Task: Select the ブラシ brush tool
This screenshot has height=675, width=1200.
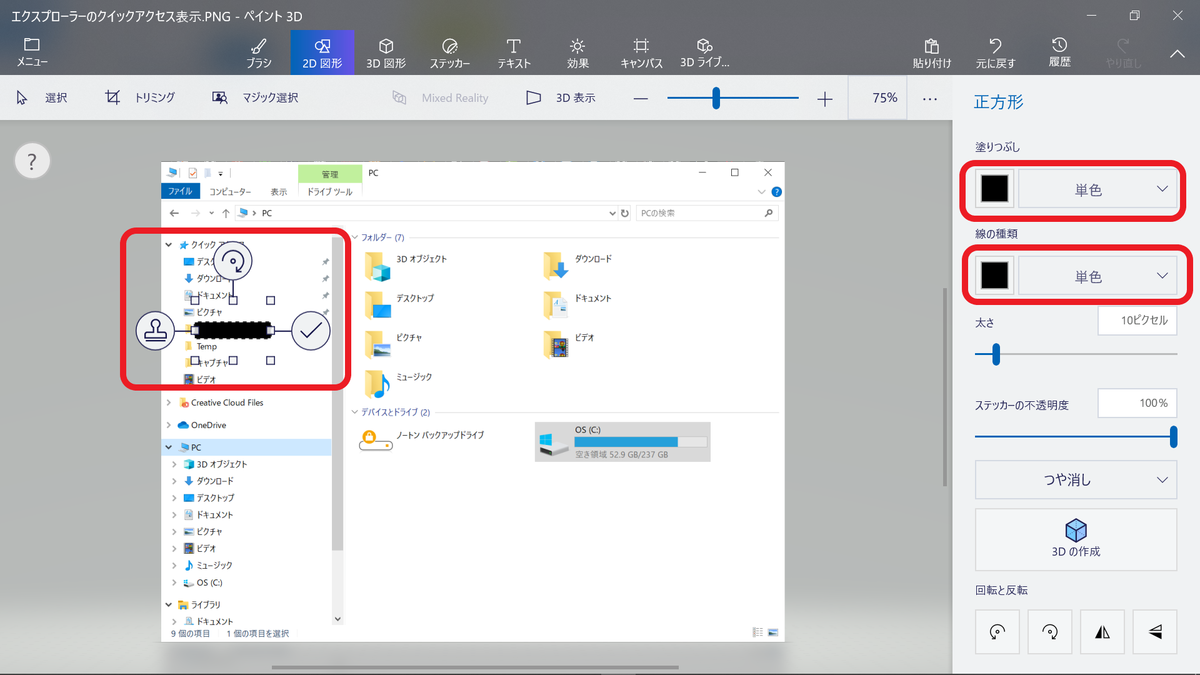Action: tap(258, 52)
